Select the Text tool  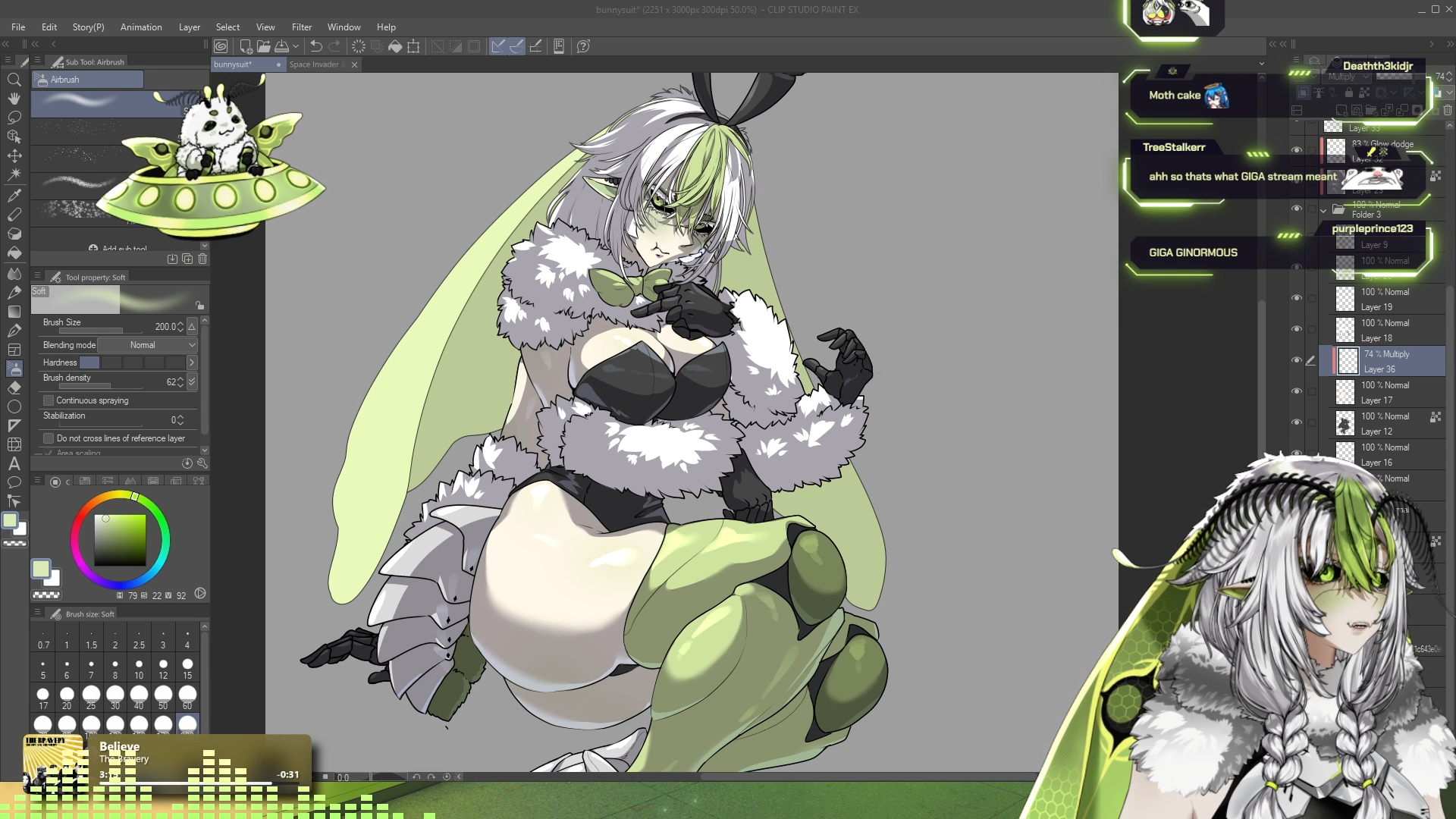[x=14, y=463]
